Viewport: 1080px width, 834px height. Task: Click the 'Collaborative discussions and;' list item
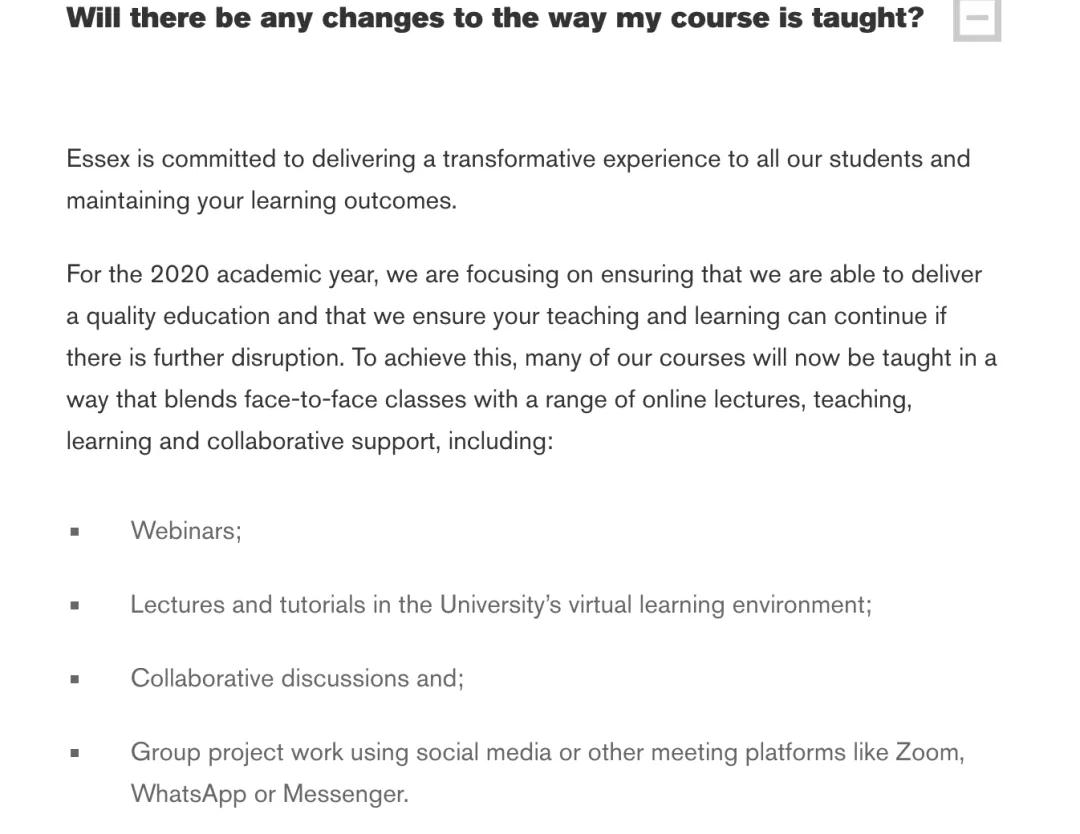tap(297, 678)
